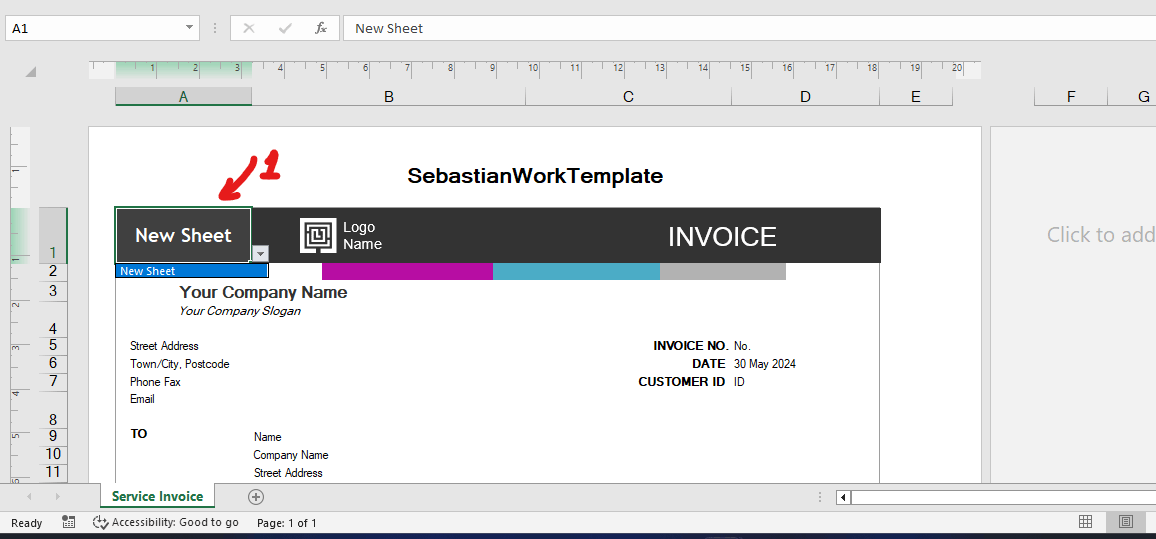
Task: Click the horizontal scrollbar left arrow
Action: click(x=843, y=498)
